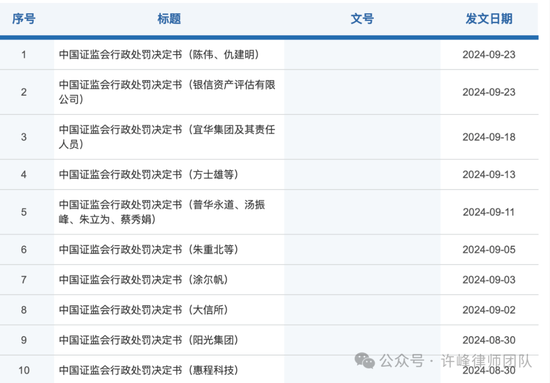This screenshot has height=383, width=550.
Task: Click the 公众号 许峰律师团队 watermark text
Action: tap(455, 361)
